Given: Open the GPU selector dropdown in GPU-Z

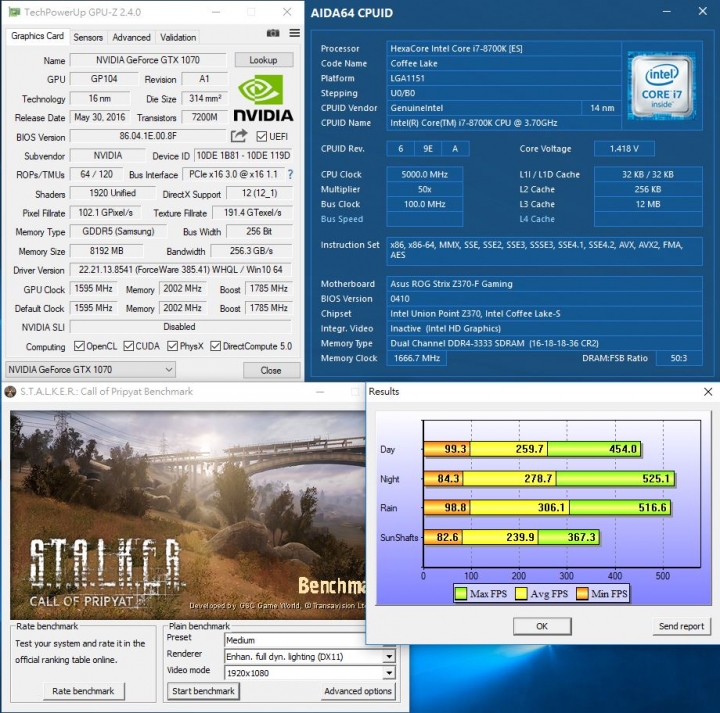Looking at the screenshot, I should 90,370.
